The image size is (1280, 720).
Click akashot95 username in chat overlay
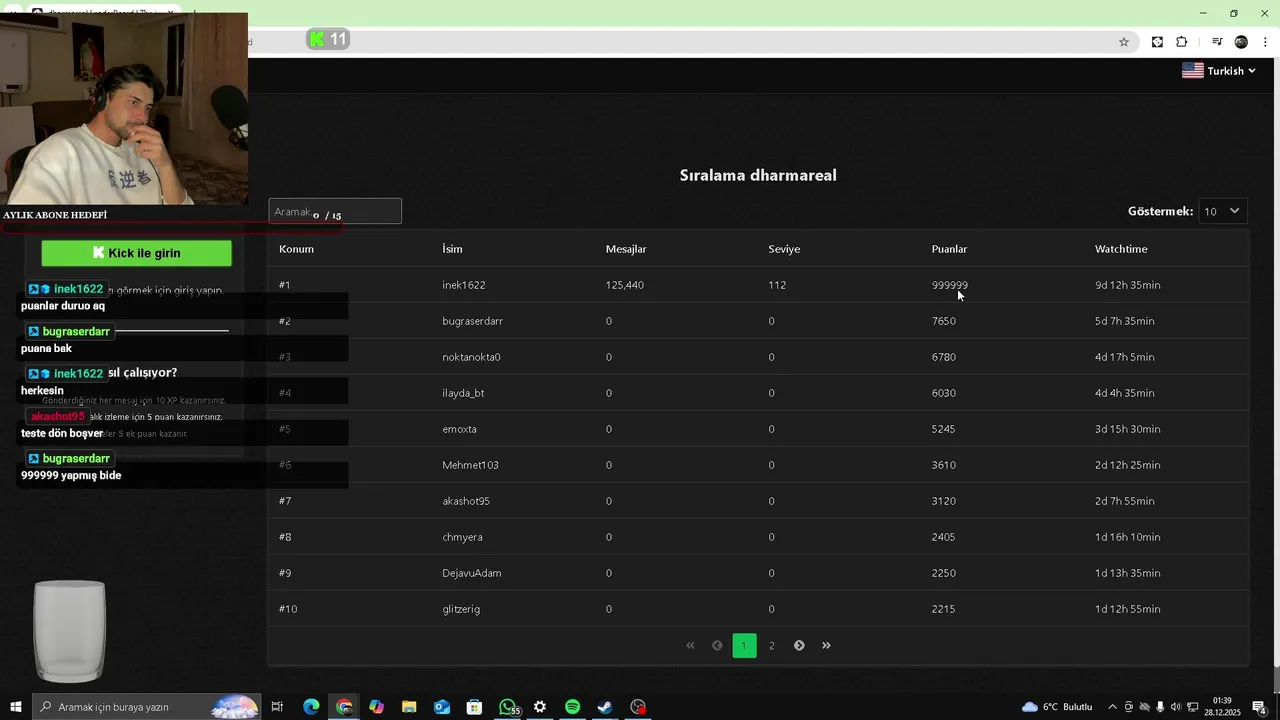click(x=58, y=417)
